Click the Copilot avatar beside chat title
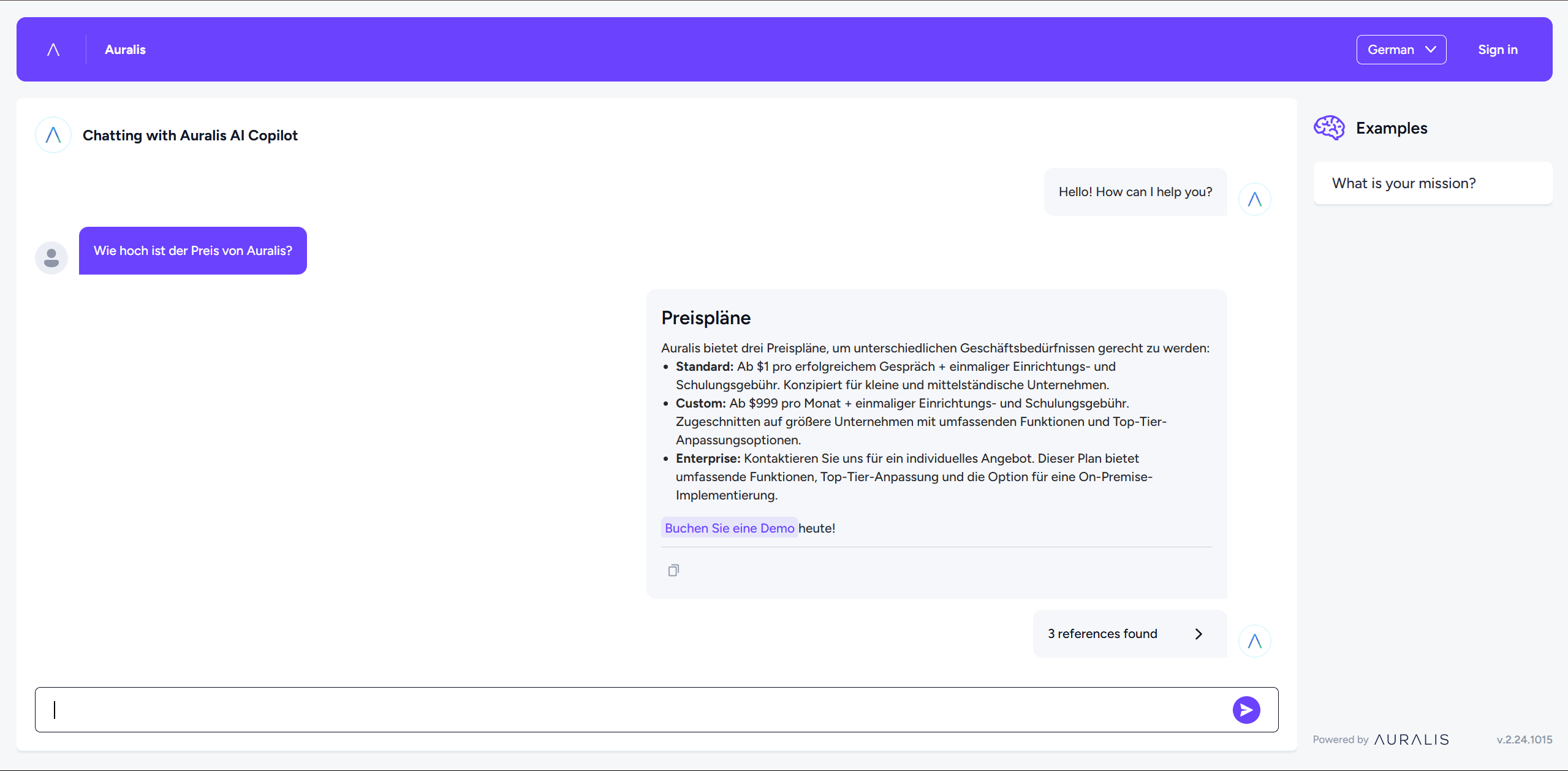Viewport: 1568px width, 771px height. 53,135
